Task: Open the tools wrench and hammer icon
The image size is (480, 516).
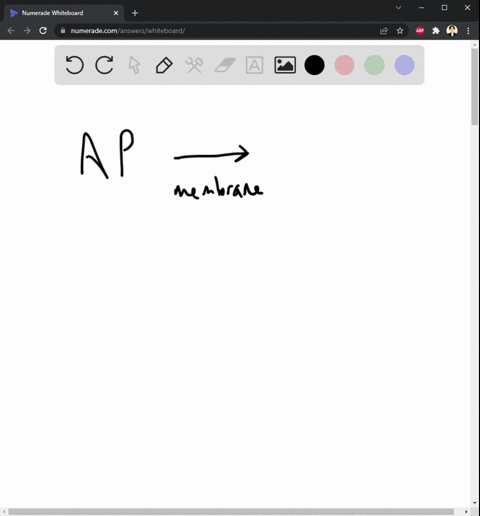Action: (x=194, y=65)
